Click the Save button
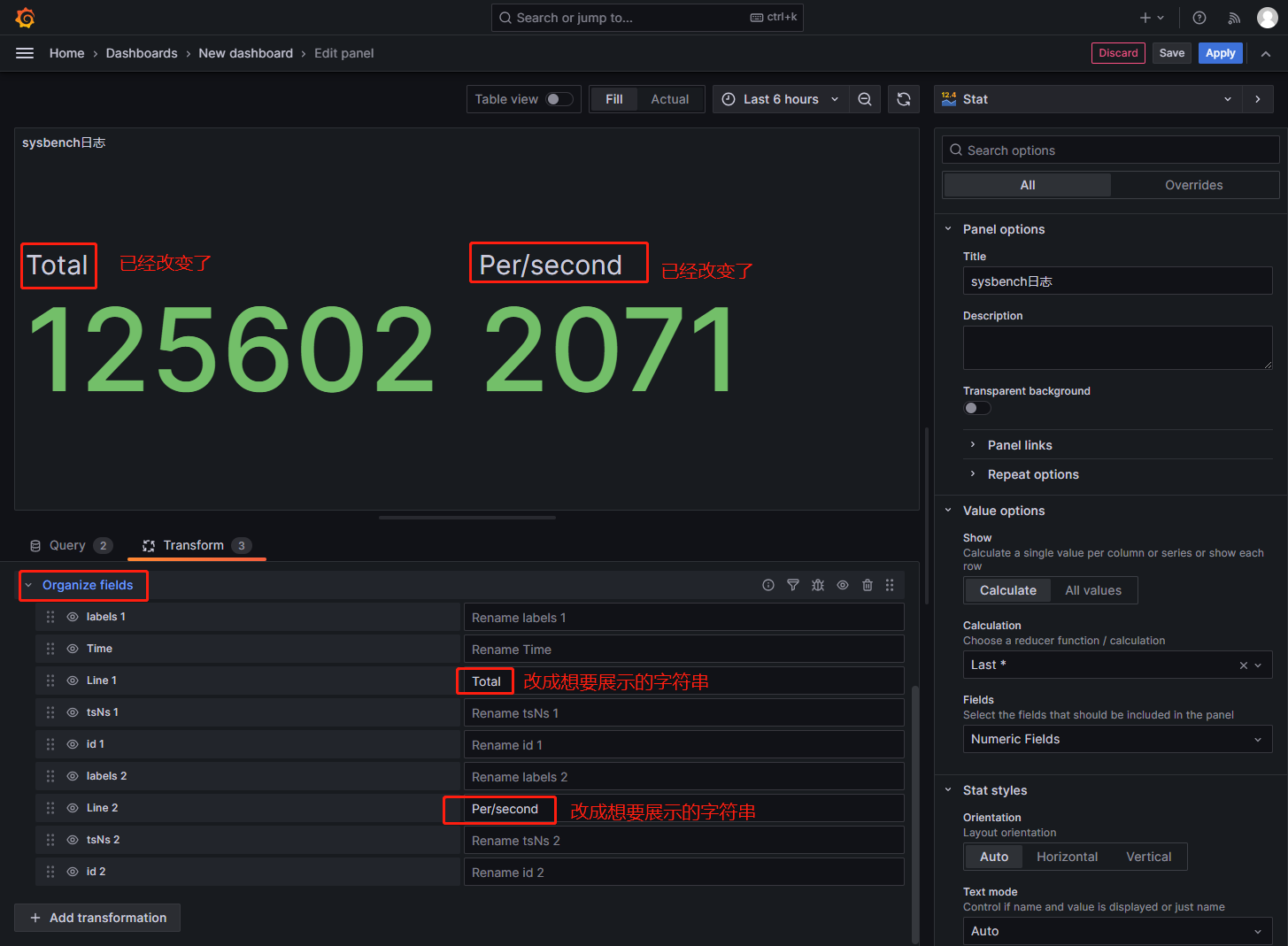This screenshot has height=946, width=1288. coord(1172,53)
